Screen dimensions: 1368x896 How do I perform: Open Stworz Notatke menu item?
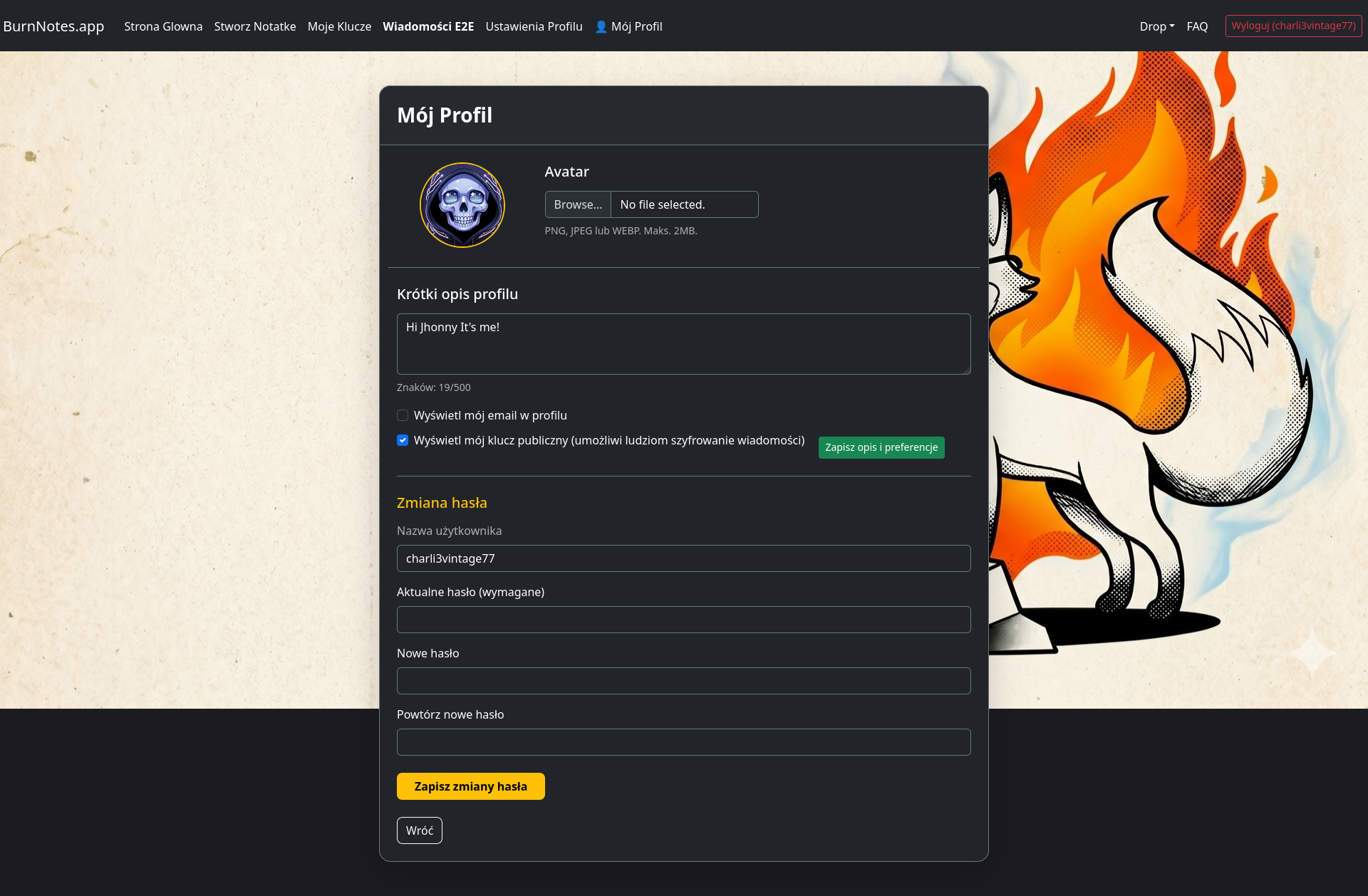tap(255, 26)
